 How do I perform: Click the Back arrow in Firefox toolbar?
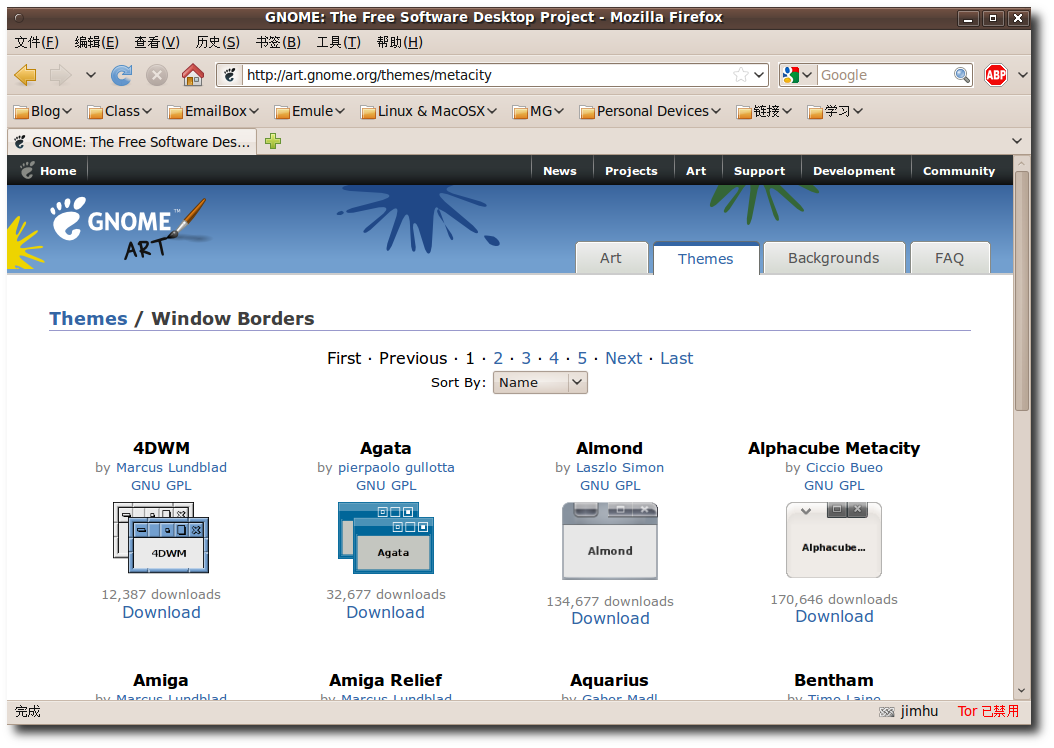(x=26, y=75)
